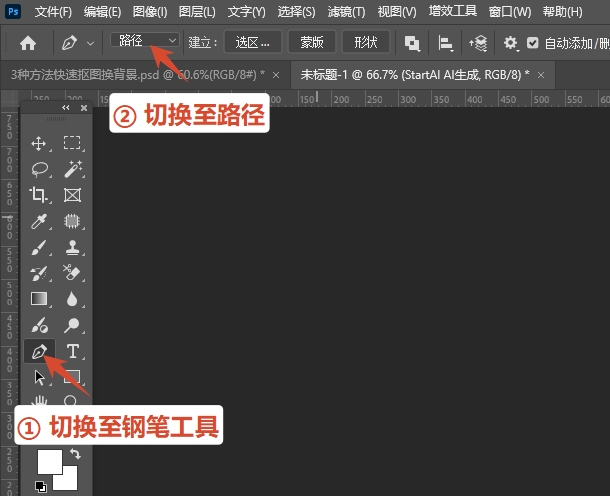
Task: Open the 帮助(H) menu
Action: 563,12
